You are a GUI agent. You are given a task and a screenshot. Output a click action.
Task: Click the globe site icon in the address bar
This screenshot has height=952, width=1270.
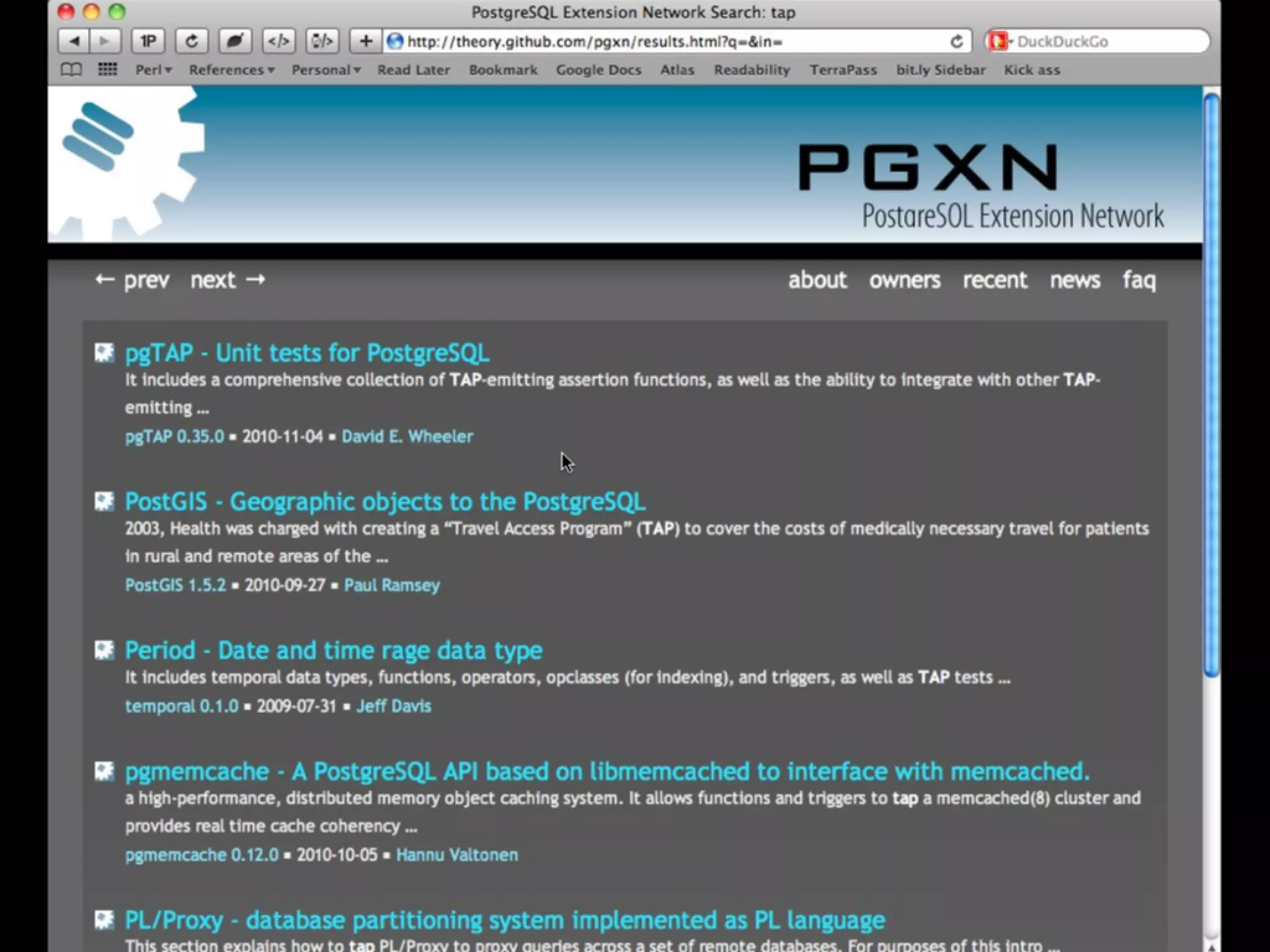395,42
